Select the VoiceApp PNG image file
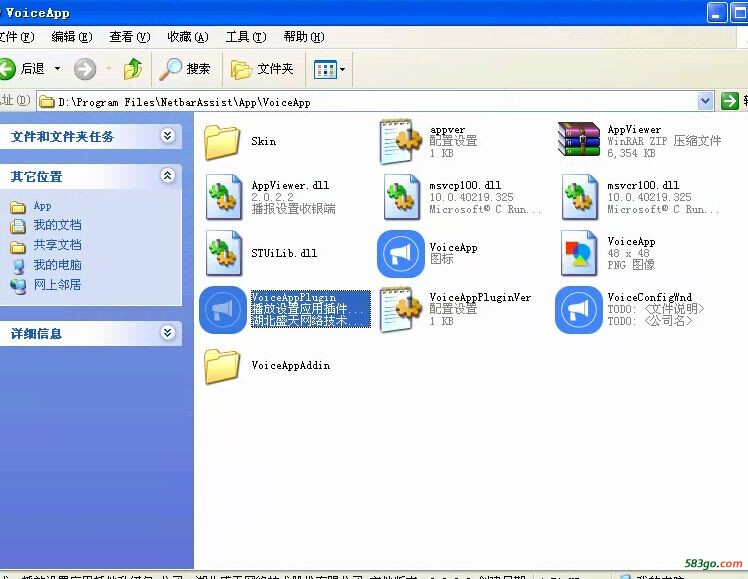Screen dimensions: 748x579 [579, 254]
